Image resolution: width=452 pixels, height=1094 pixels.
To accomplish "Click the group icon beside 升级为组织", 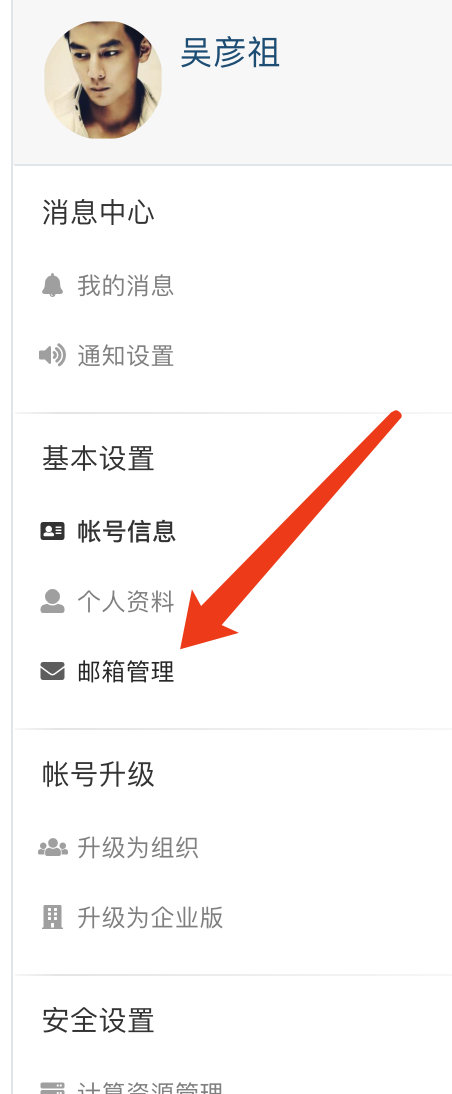I will pos(53,848).
